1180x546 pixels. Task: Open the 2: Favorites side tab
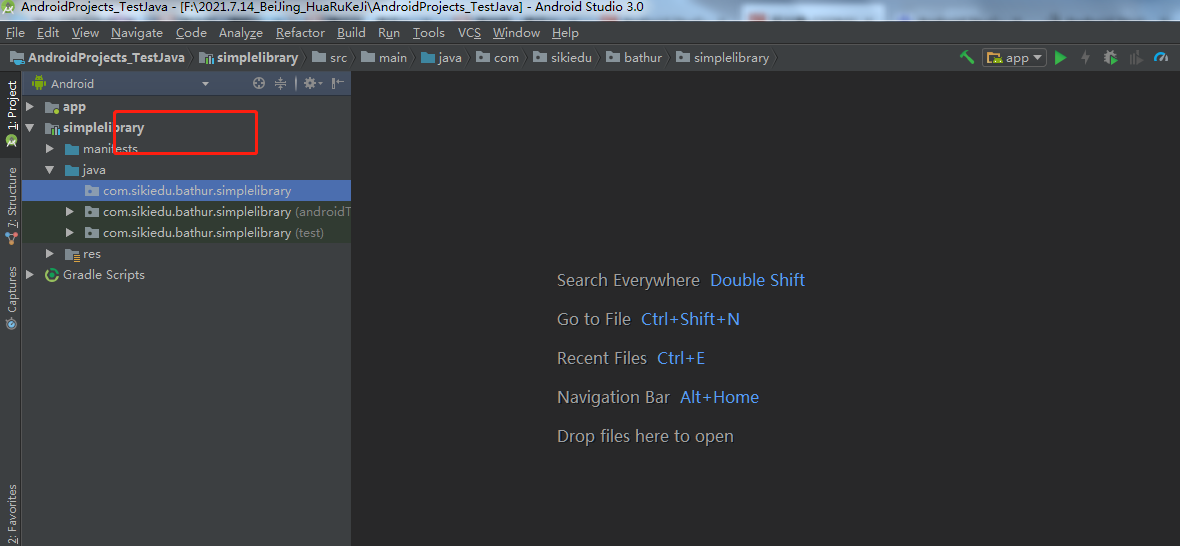(11, 514)
